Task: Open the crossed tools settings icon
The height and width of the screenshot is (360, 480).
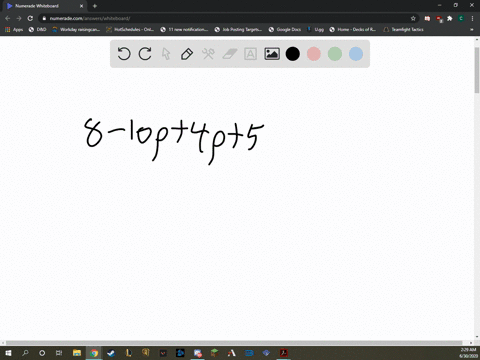Action: pos(208,54)
